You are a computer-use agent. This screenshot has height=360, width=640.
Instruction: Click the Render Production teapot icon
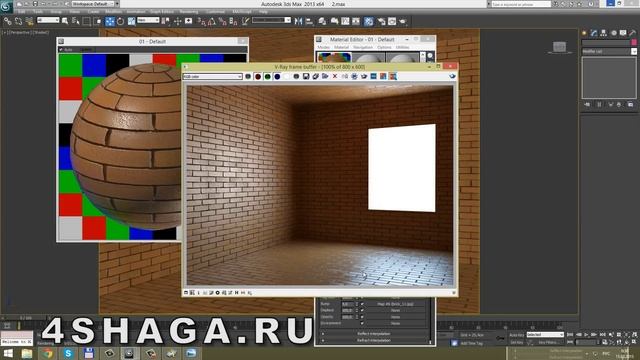click(403, 21)
